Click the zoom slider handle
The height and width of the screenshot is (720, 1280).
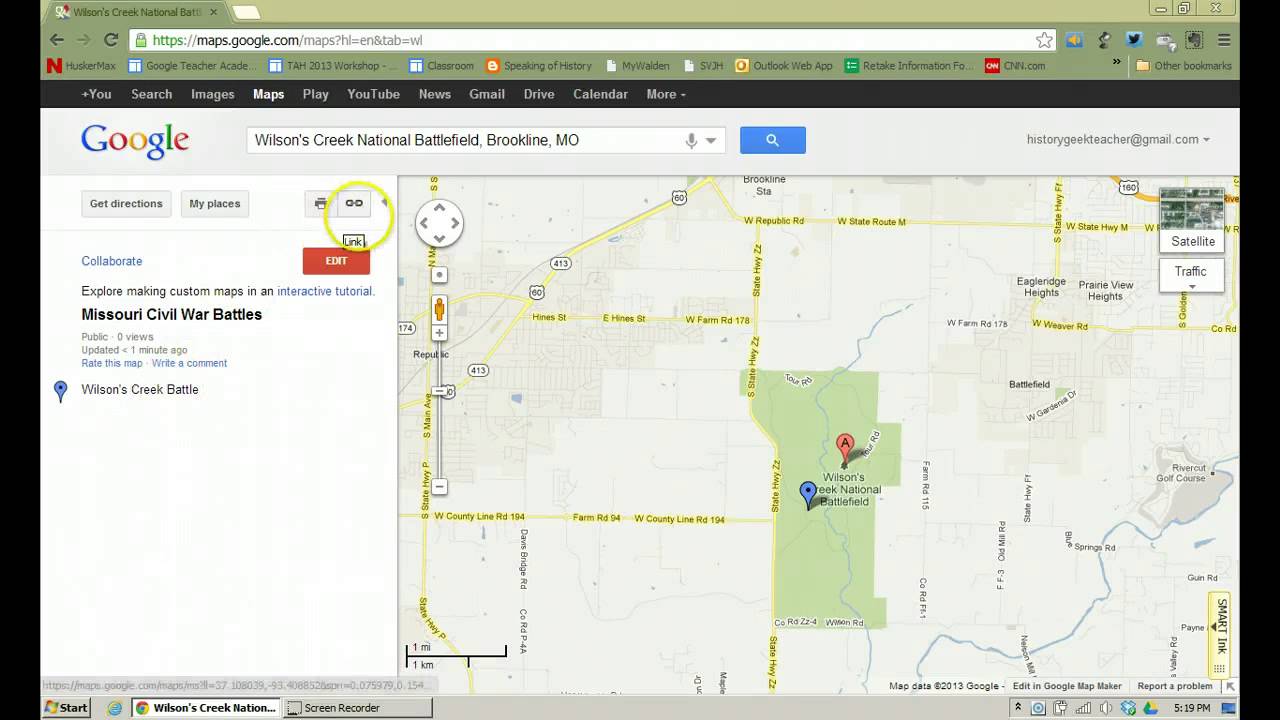(x=439, y=391)
